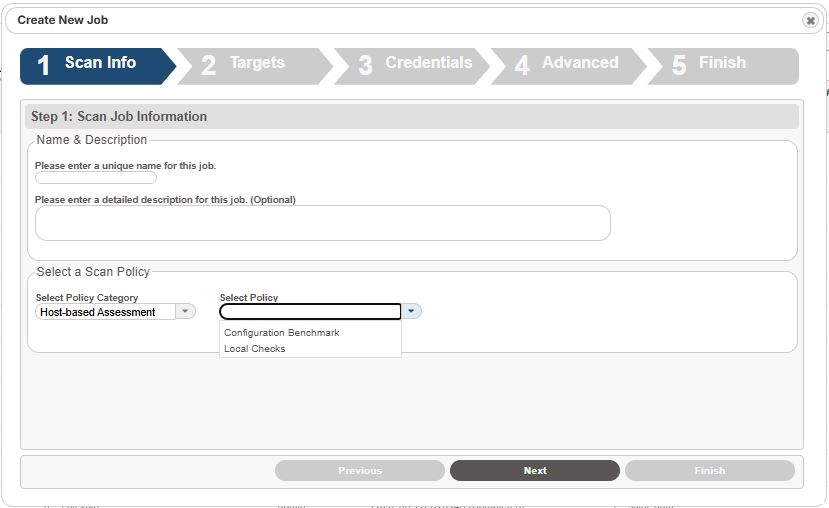The height and width of the screenshot is (508, 829).
Task: Click into the detailed job description box
Action: [x=323, y=223]
